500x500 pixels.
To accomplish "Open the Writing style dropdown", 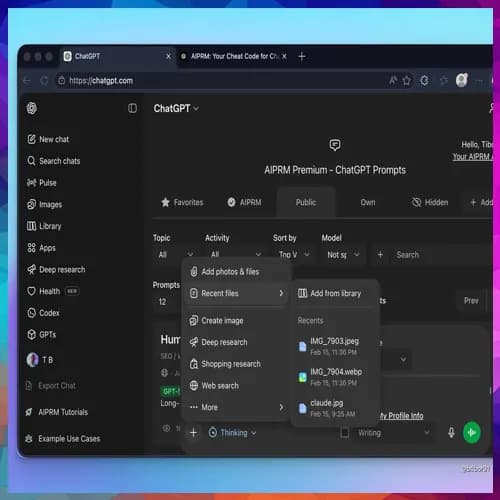I will tap(393, 433).
